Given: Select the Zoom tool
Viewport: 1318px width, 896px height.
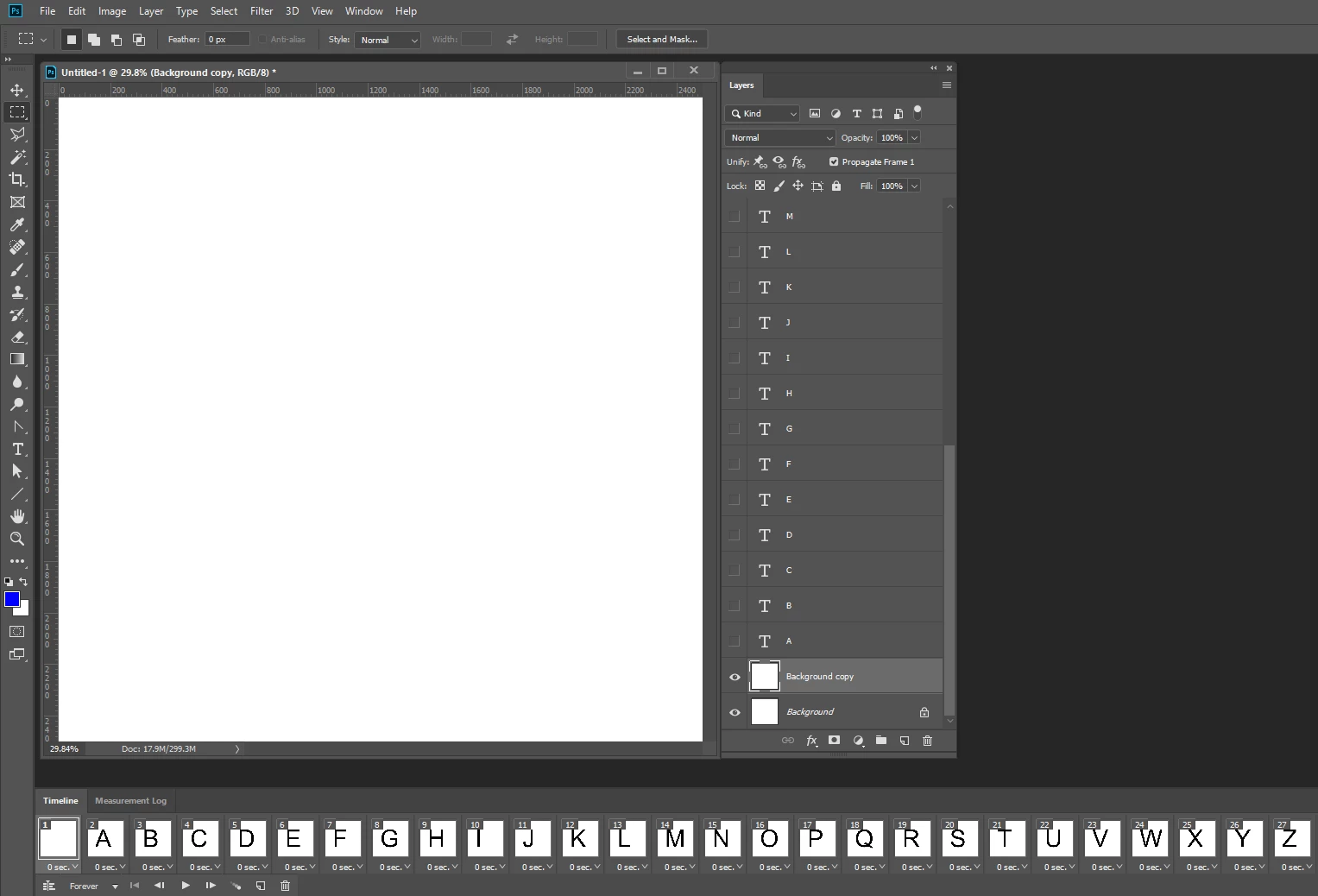Looking at the screenshot, I should 17,539.
